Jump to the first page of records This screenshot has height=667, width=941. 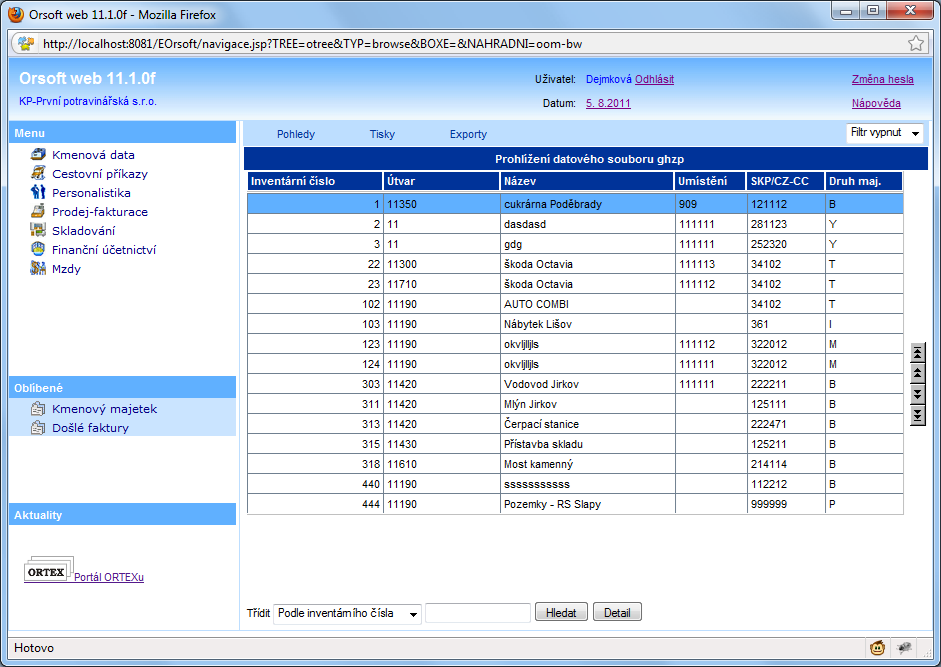(x=918, y=352)
